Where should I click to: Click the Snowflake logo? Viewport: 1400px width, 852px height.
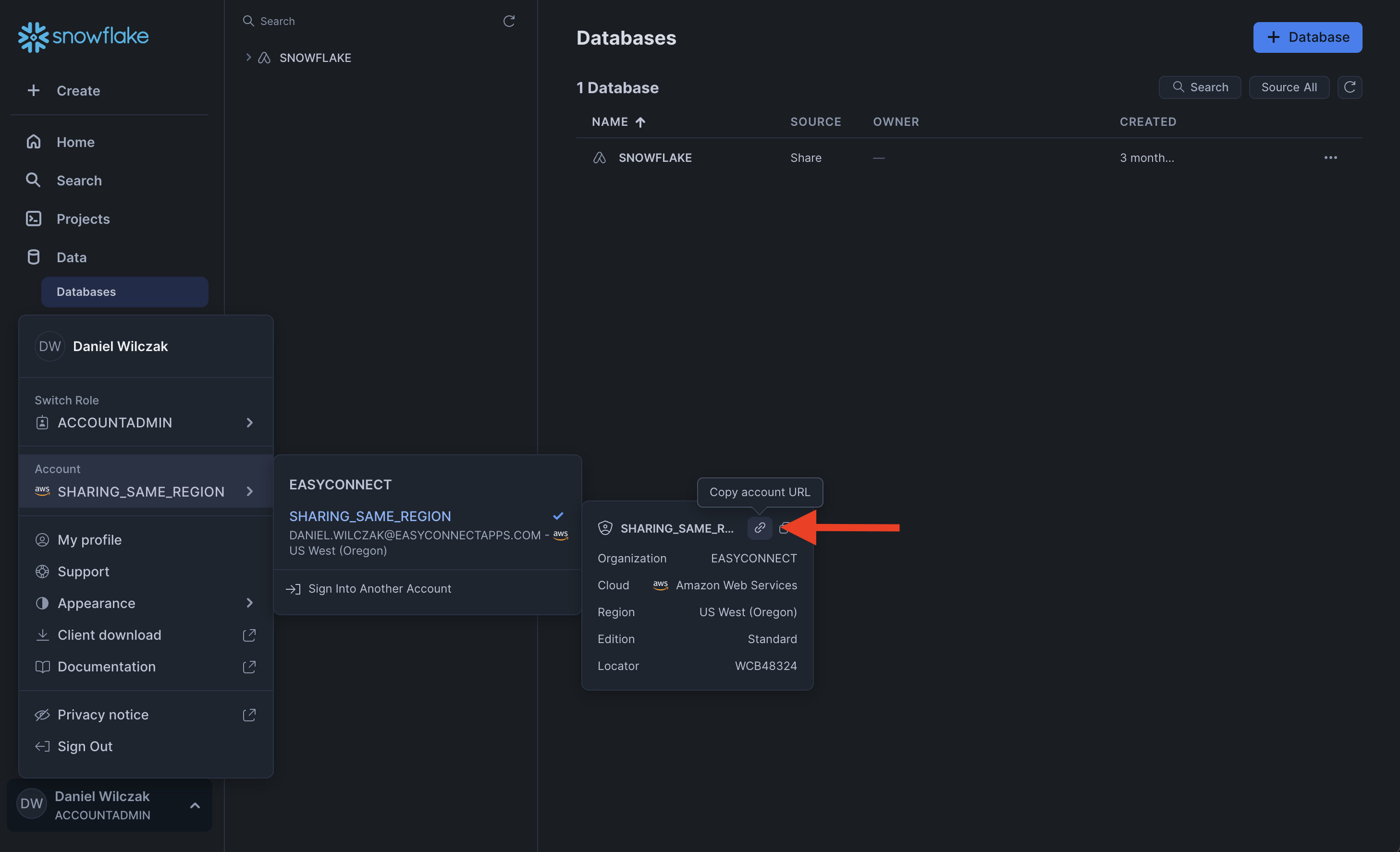(83, 37)
